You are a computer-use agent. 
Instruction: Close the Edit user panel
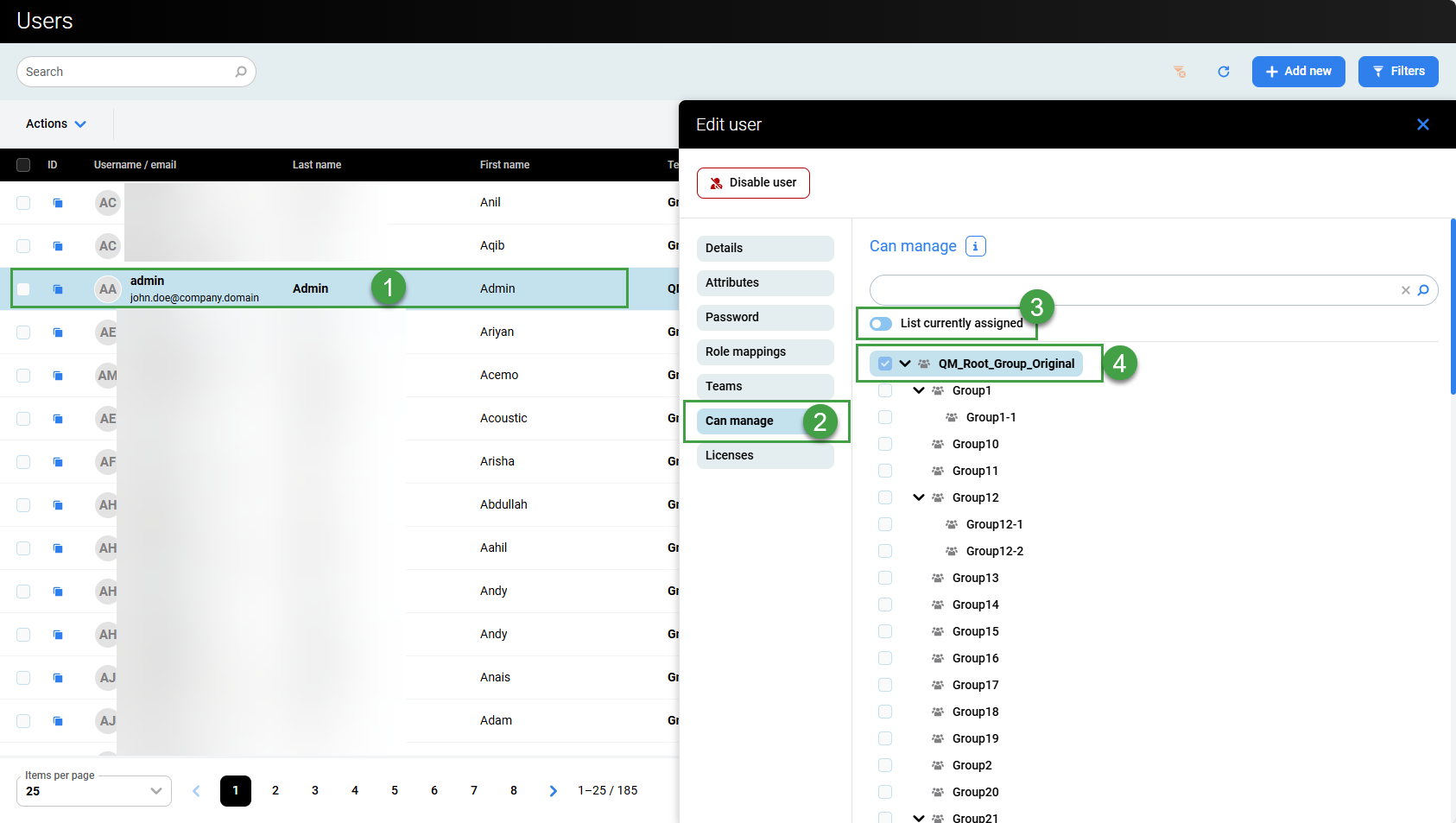1422,124
